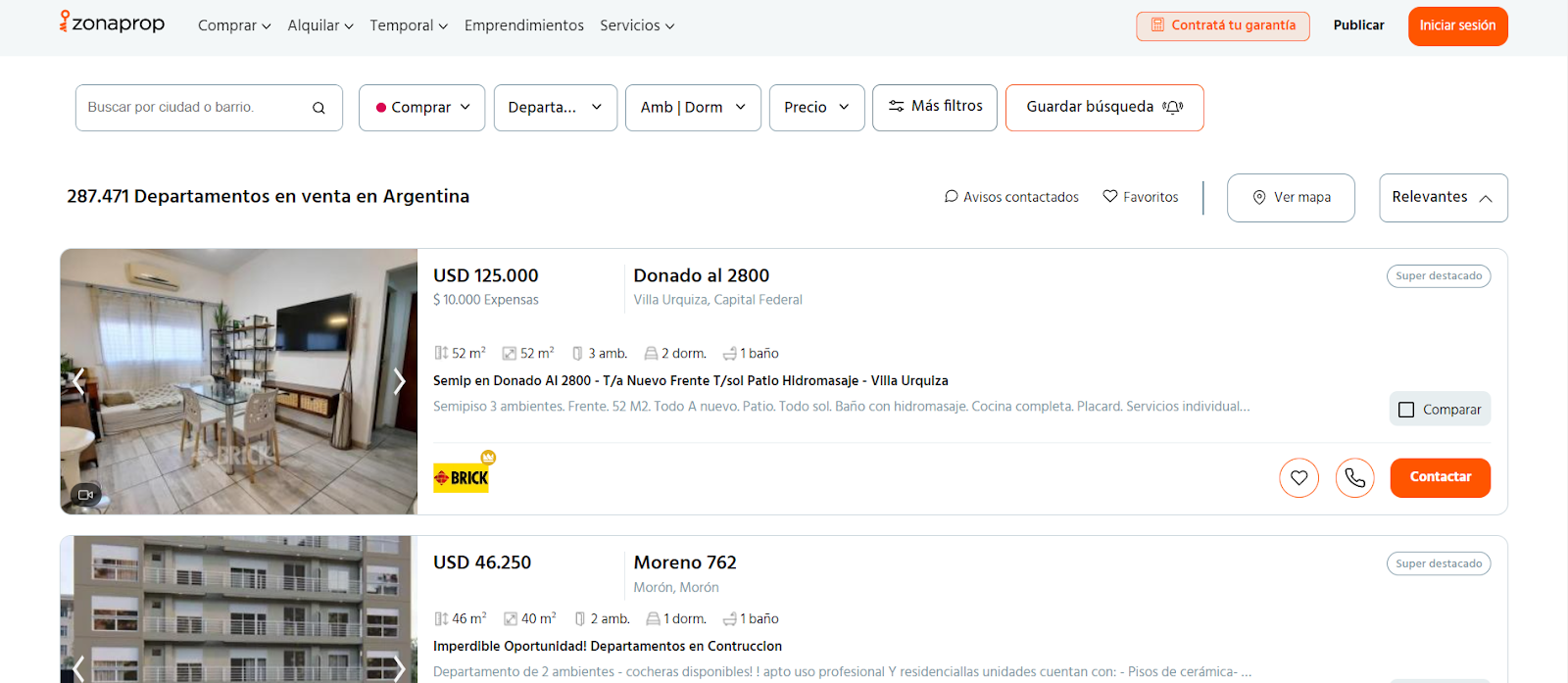Click the Imperdible Oportunidad headline
The height and width of the screenshot is (683, 1568).
coord(608,647)
